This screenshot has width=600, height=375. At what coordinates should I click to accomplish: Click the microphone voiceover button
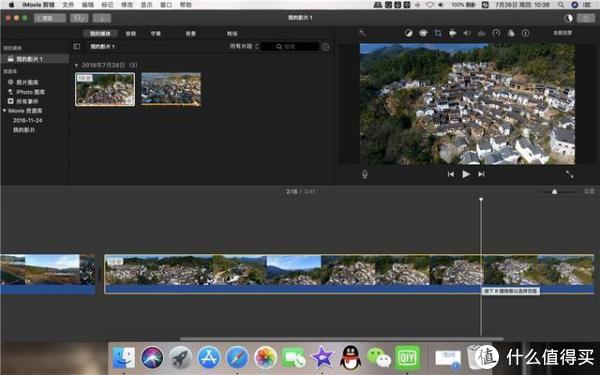point(365,174)
